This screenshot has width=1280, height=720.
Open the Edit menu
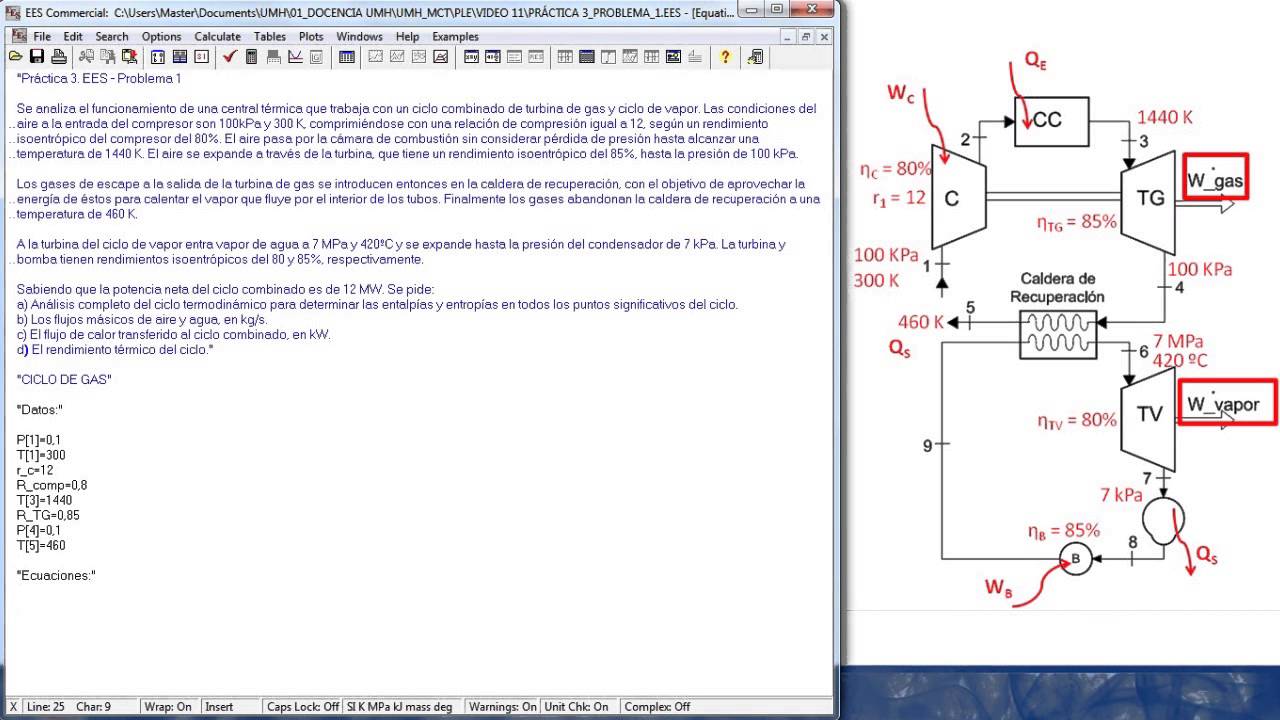tap(73, 36)
